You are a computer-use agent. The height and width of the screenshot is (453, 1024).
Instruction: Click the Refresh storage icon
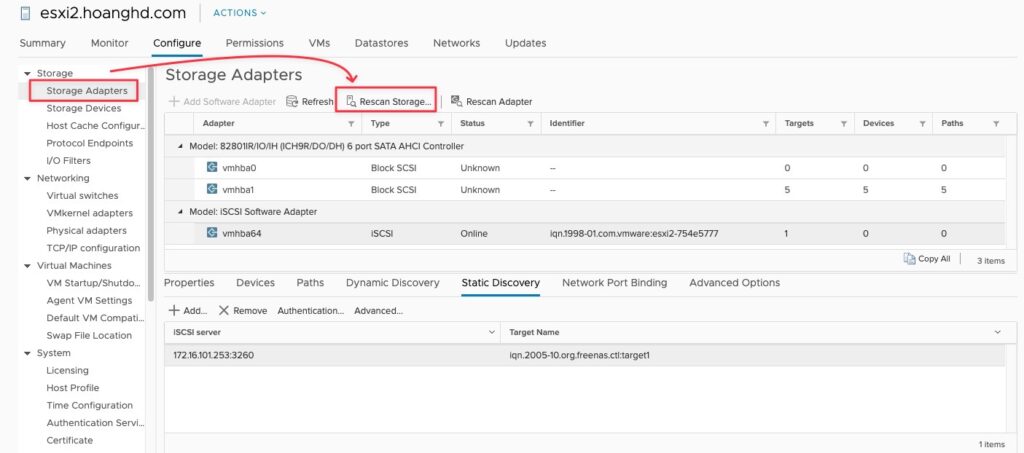point(292,102)
